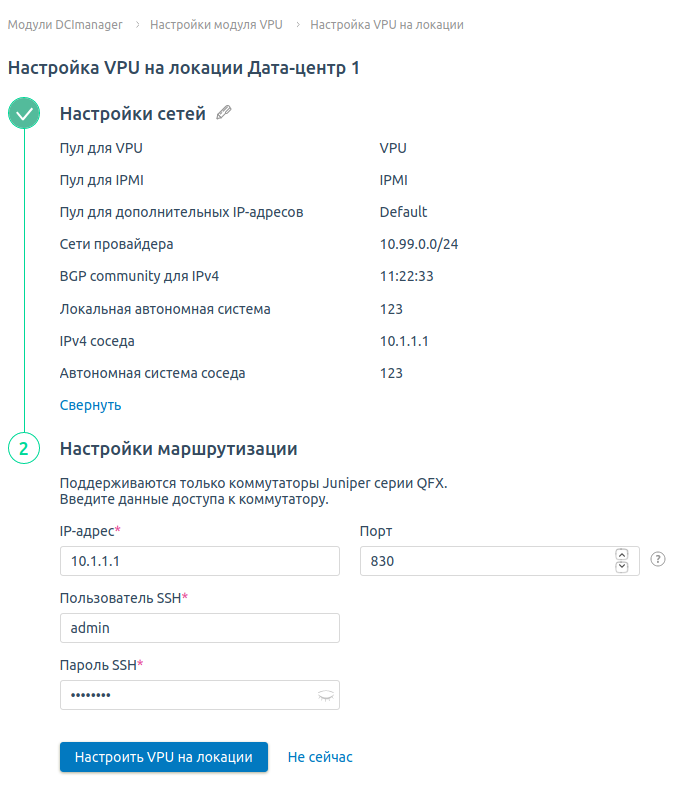Open the help icon next to Порт

[657, 559]
